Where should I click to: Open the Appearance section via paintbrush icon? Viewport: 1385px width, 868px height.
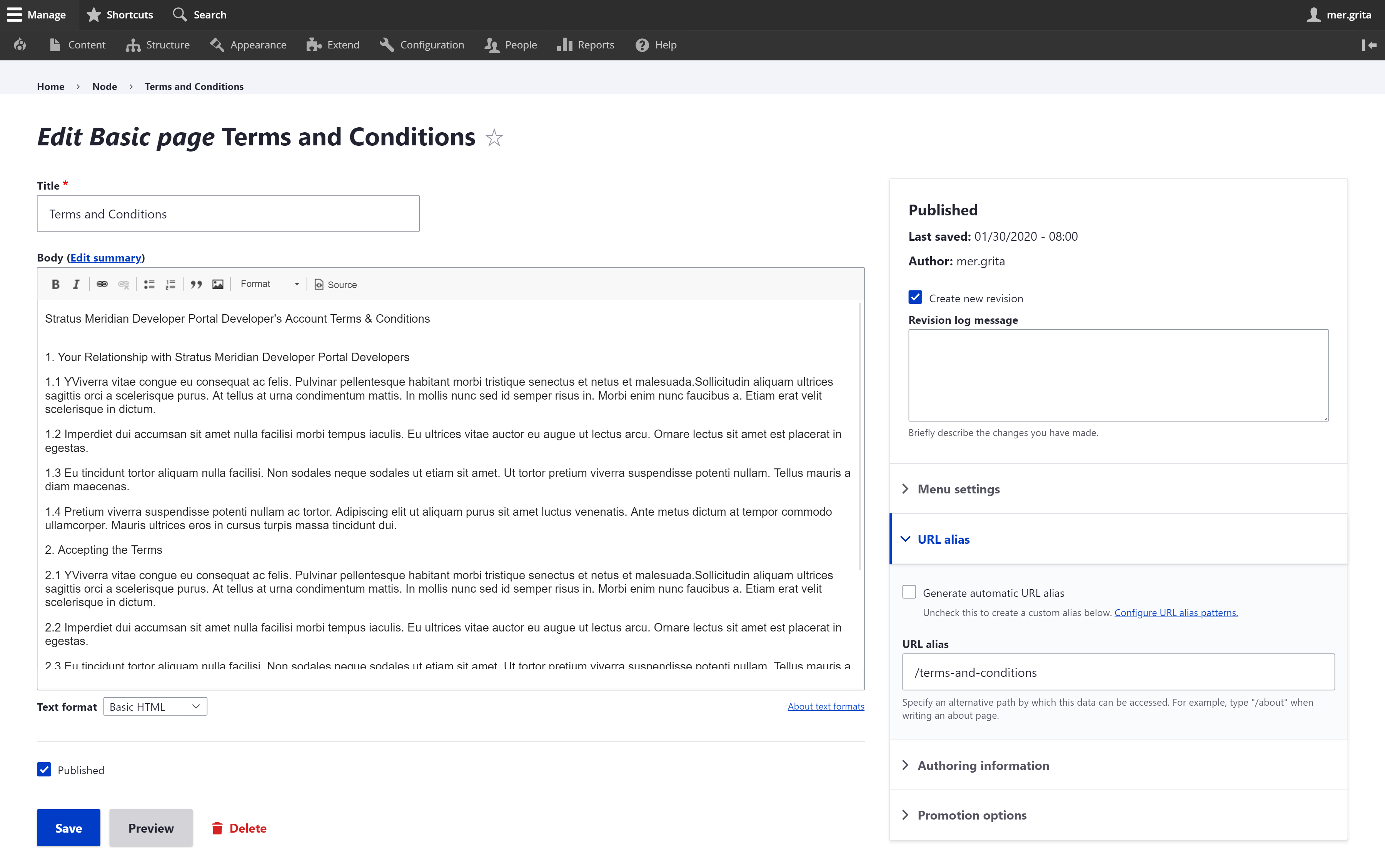pyautogui.click(x=247, y=44)
